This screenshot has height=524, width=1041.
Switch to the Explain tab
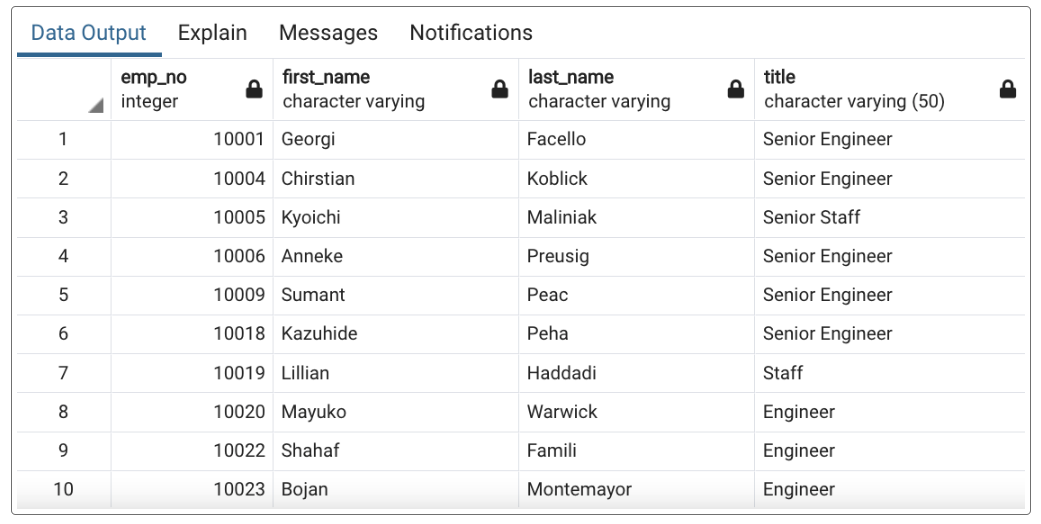212,33
